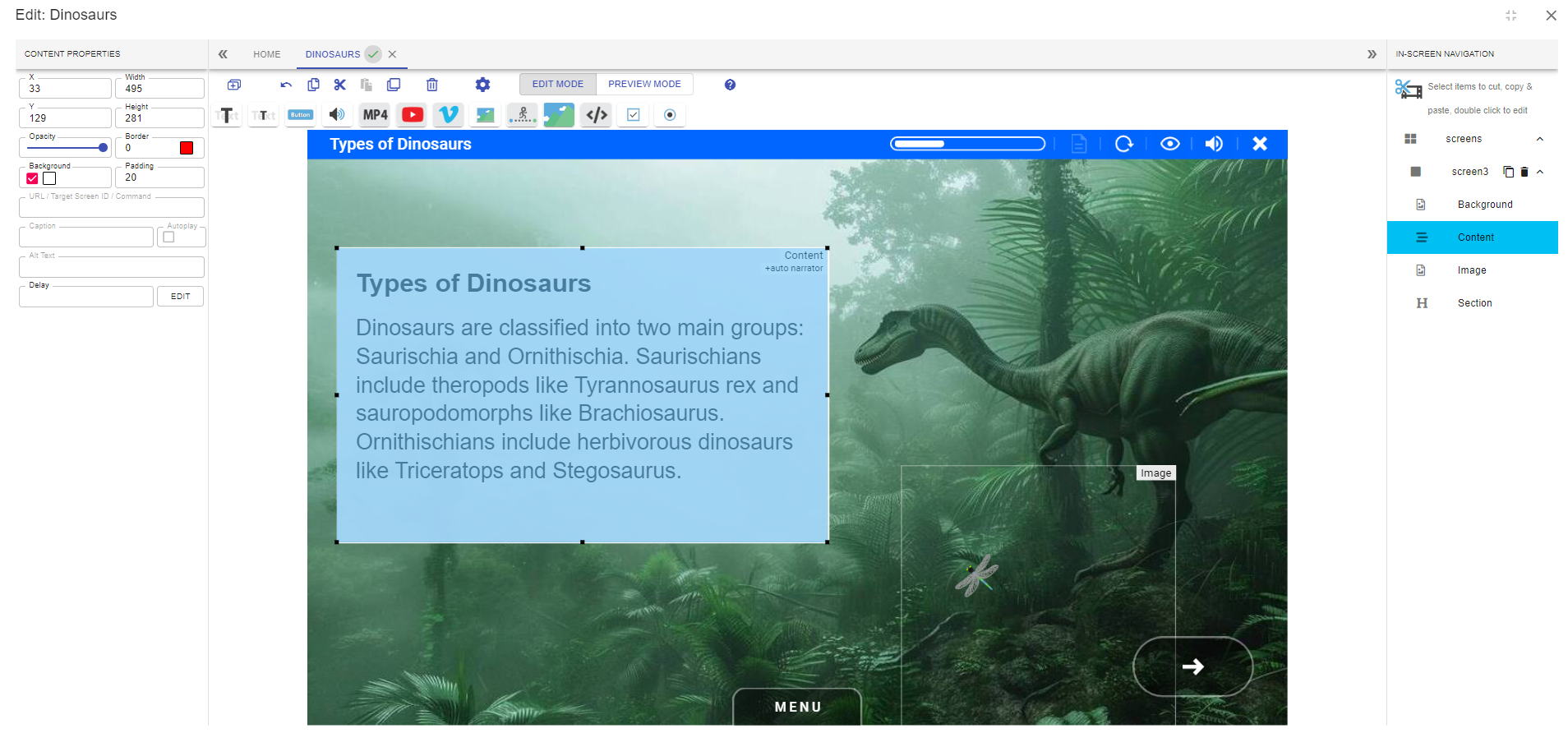Open the help question mark
Viewport: 1568px width, 733px height.
(x=730, y=85)
